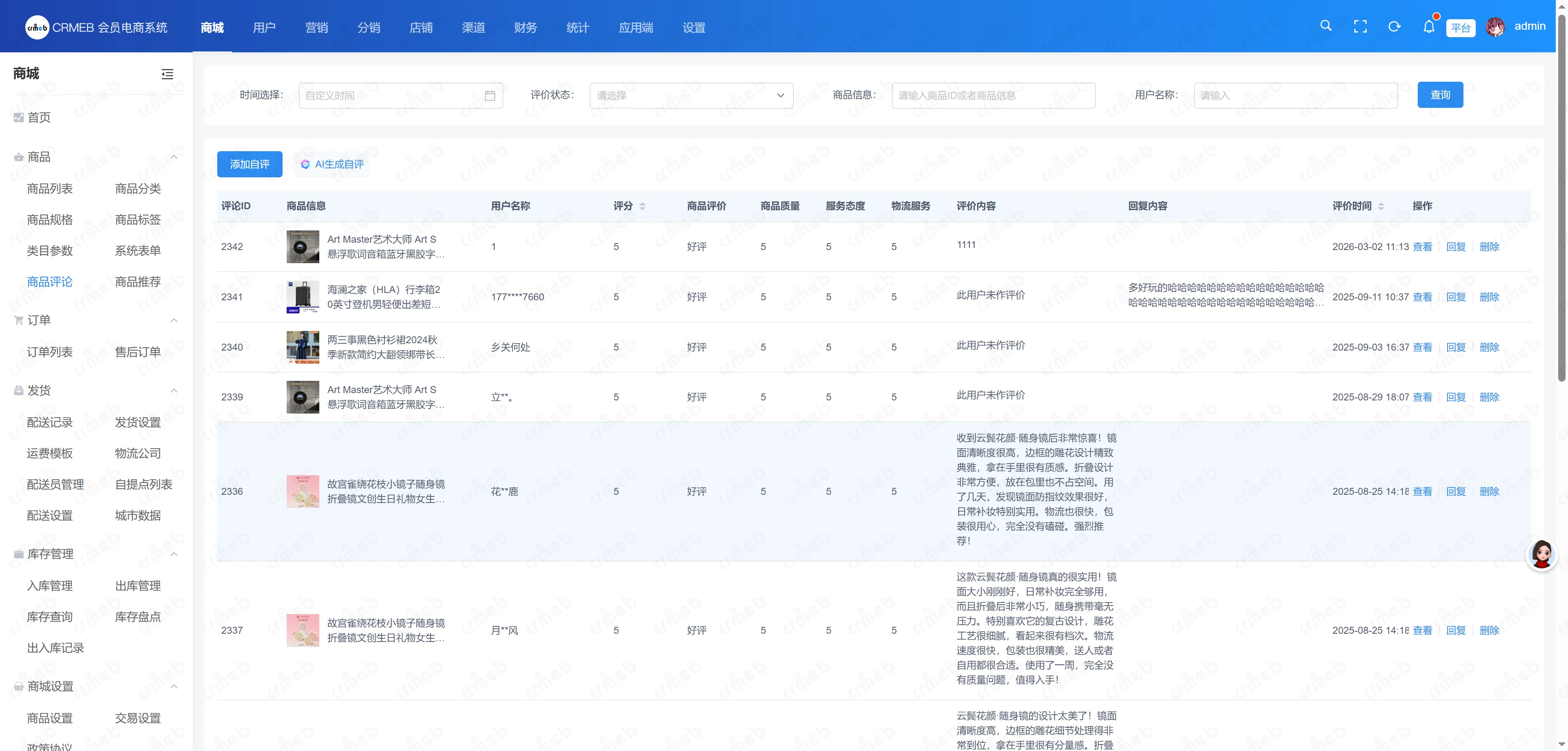The height and width of the screenshot is (751, 1568).
Task: Open 商品分类 in the sidebar
Action: [138, 189]
